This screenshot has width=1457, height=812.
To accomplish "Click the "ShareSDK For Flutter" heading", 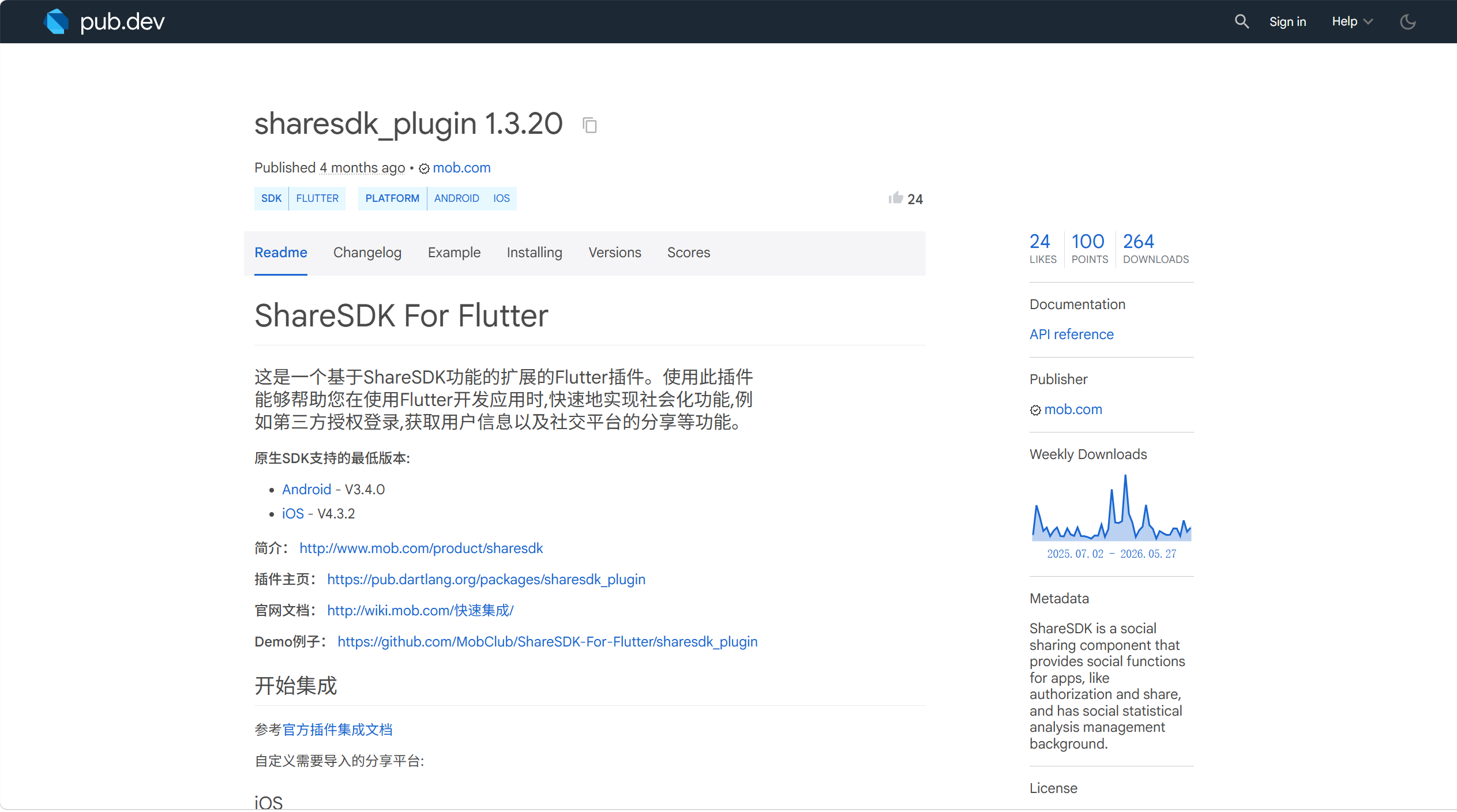I will click(401, 316).
